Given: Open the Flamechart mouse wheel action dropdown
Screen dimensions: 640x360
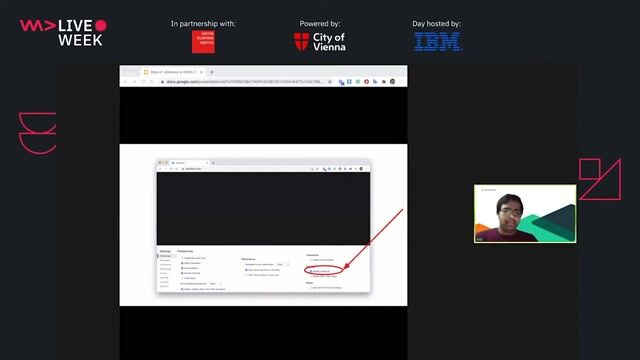Looking at the screenshot, I should pos(283,264).
